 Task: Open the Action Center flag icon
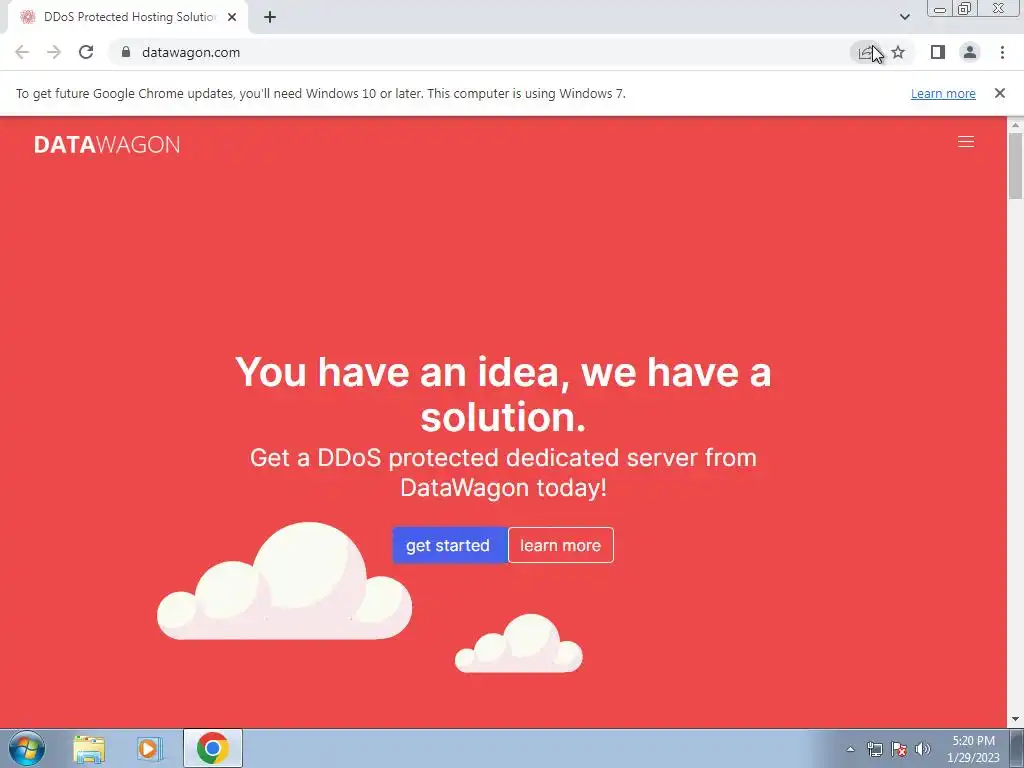[899, 749]
